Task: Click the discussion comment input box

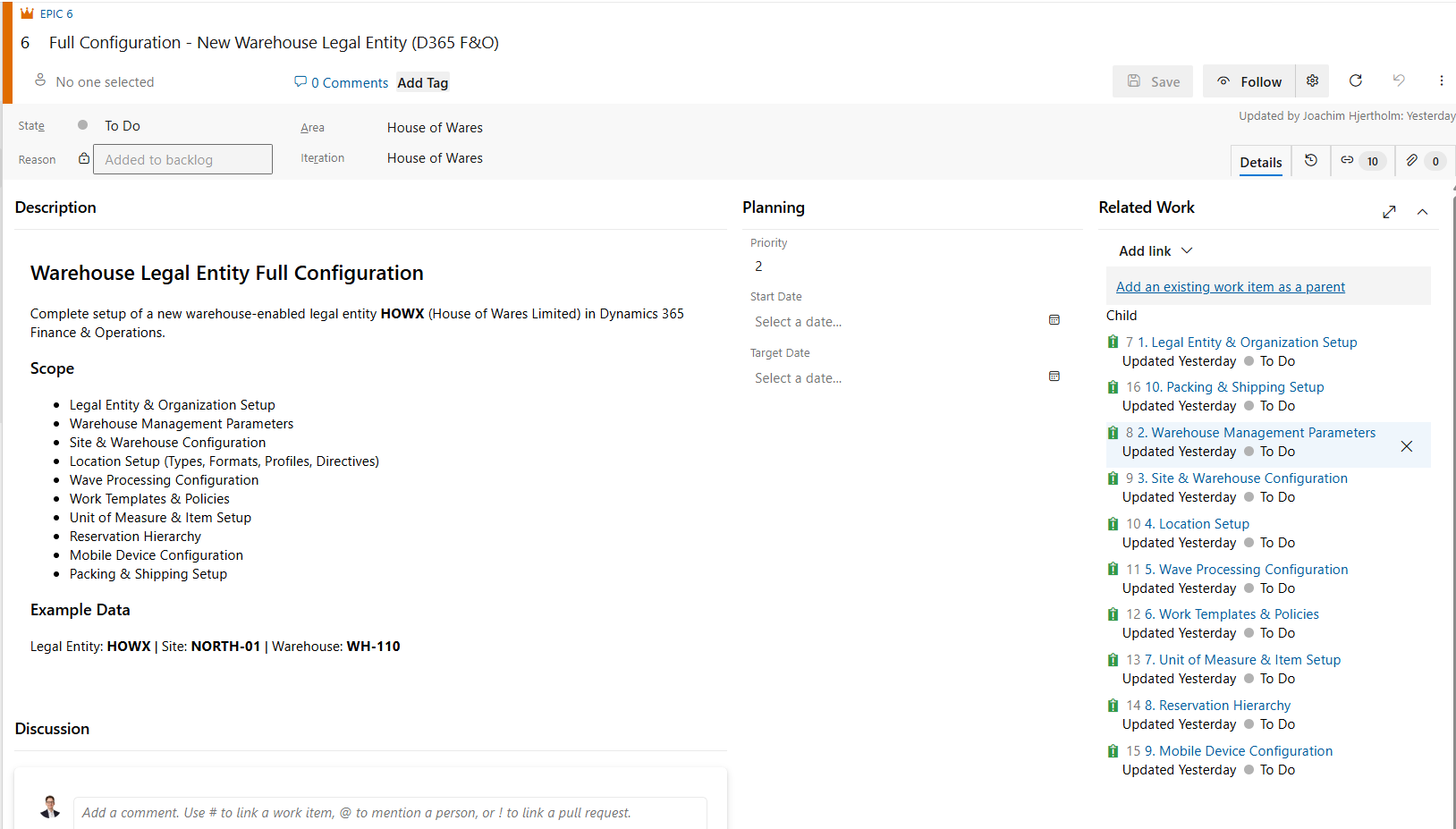Action: coord(389,813)
